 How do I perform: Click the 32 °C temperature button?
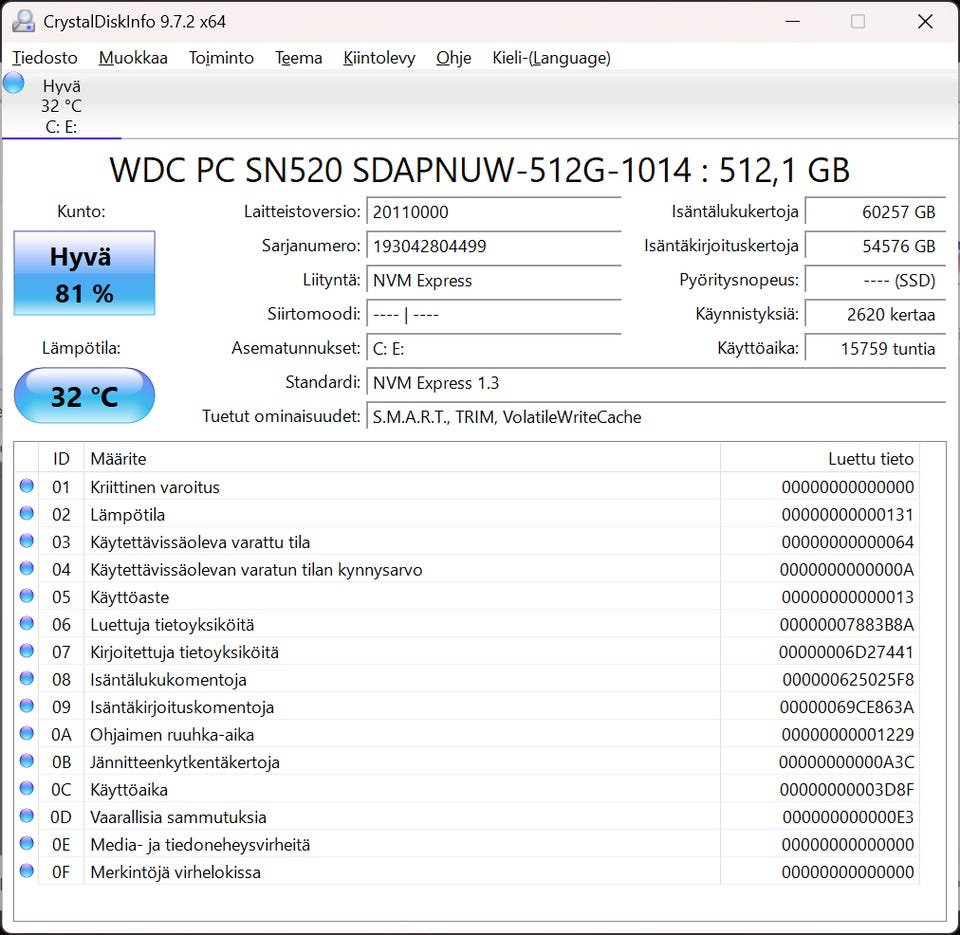[x=84, y=396]
